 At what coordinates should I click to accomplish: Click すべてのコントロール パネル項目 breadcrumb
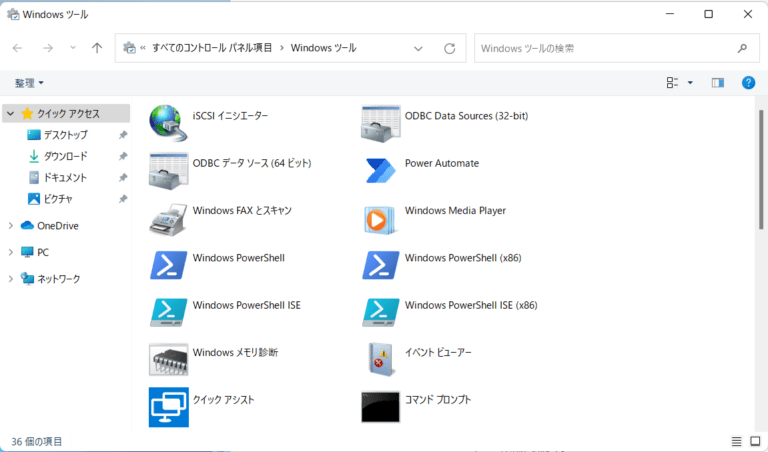click(212, 48)
